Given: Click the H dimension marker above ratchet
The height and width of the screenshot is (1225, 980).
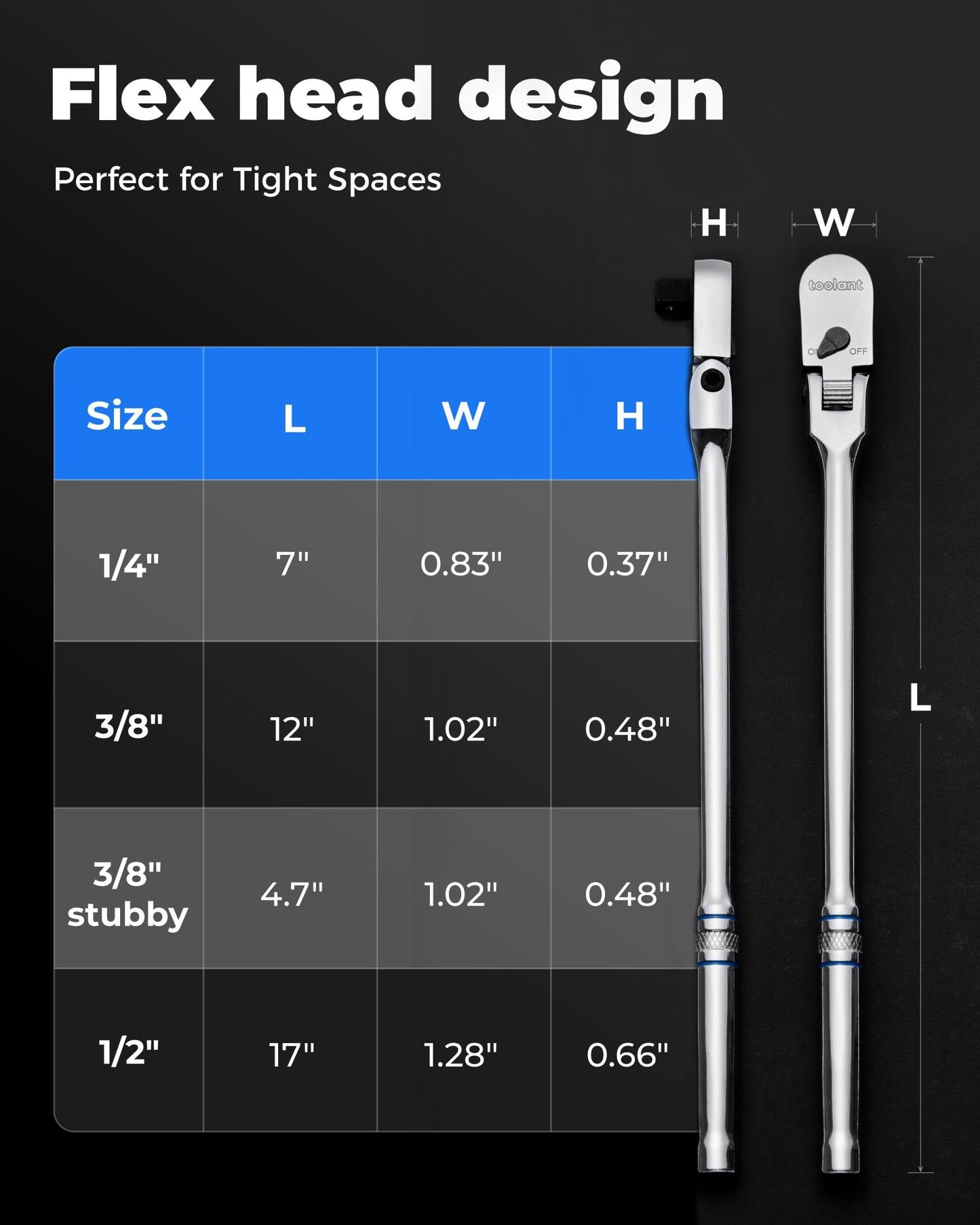Looking at the screenshot, I should click(x=714, y=223).
